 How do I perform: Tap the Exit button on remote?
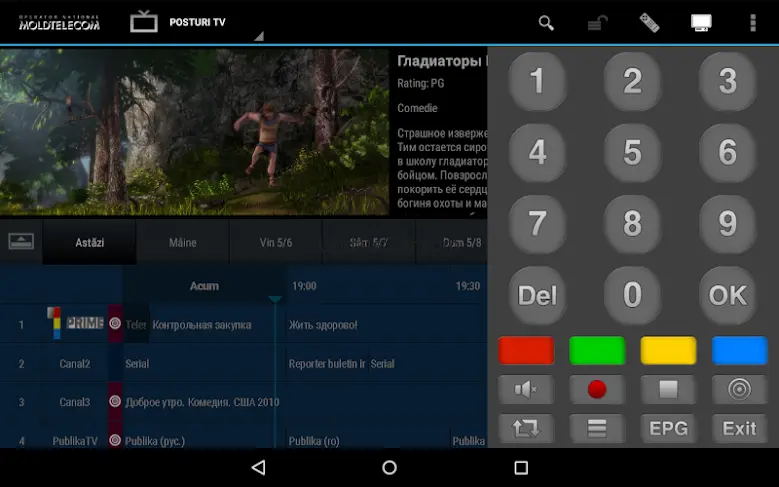739,428
